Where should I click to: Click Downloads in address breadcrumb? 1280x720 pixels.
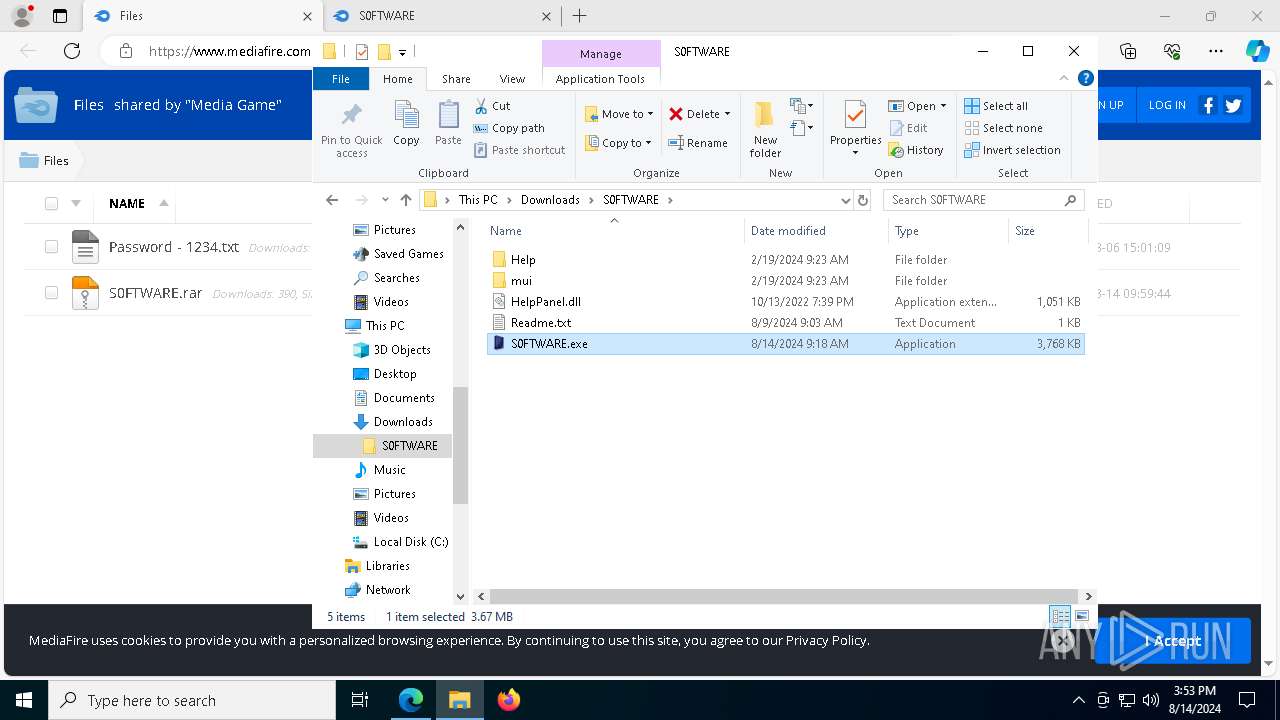[x=550, y=200]
